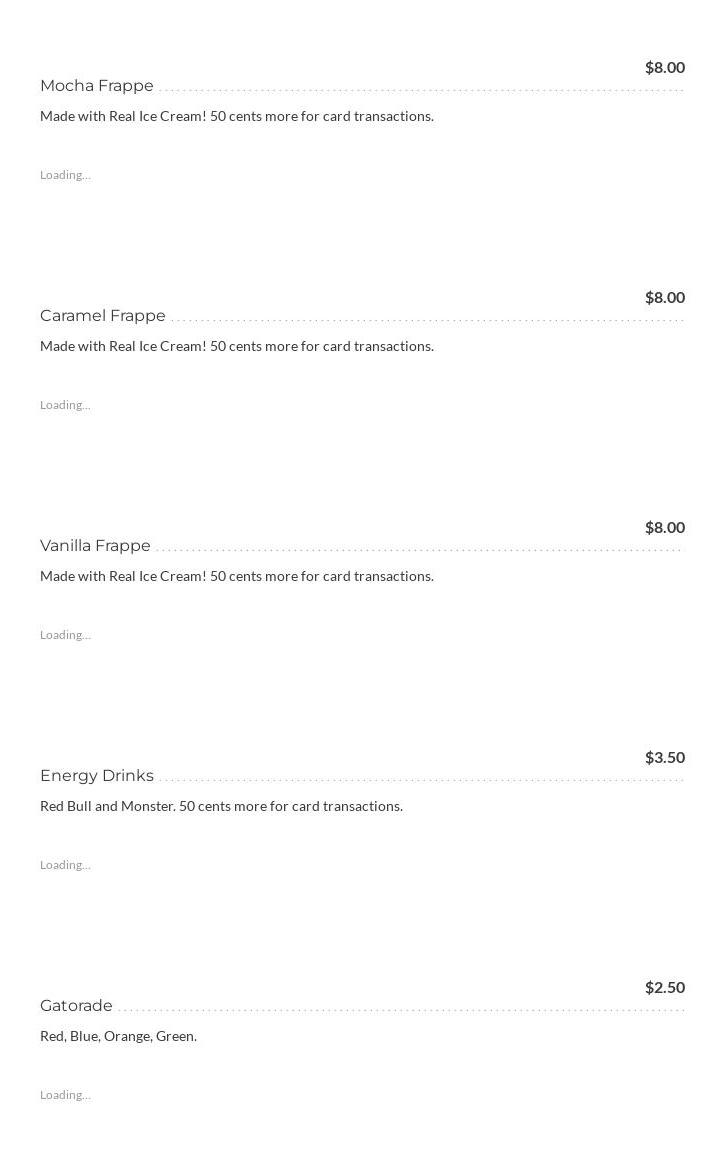Click the Loading text under Energy Drinks
Screen dimensions: 710x1162
[x=65, y=865]
